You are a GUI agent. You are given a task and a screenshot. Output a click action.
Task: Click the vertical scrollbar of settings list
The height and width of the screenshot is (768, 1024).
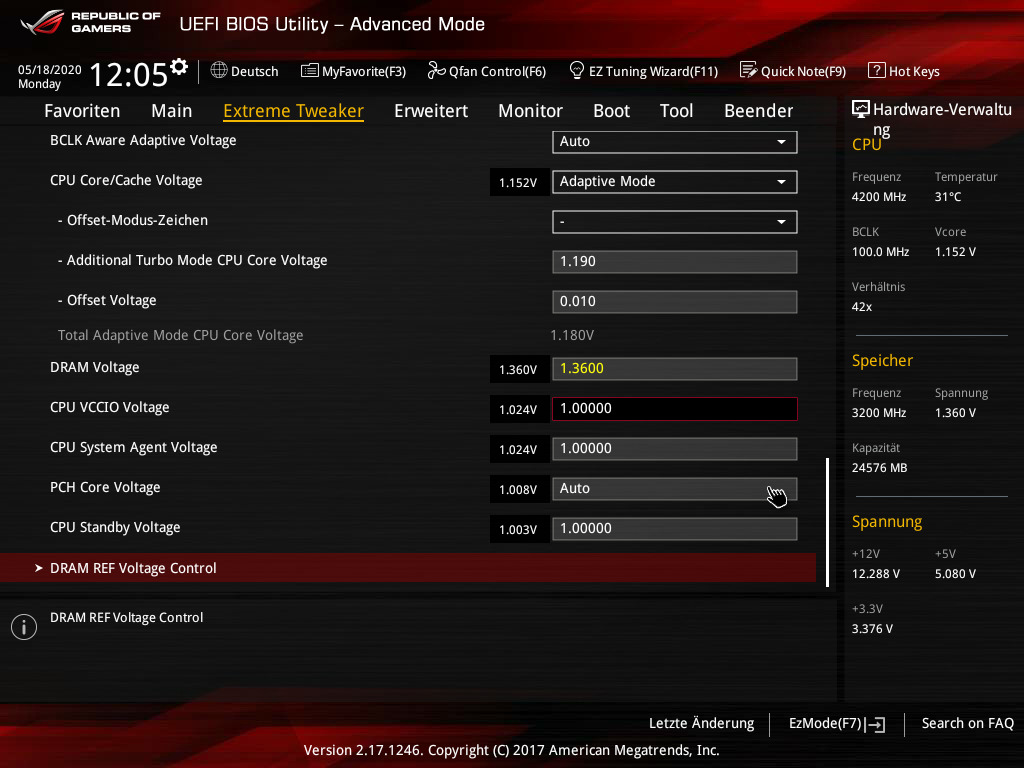pyautogui.click(x=827, y=522)
